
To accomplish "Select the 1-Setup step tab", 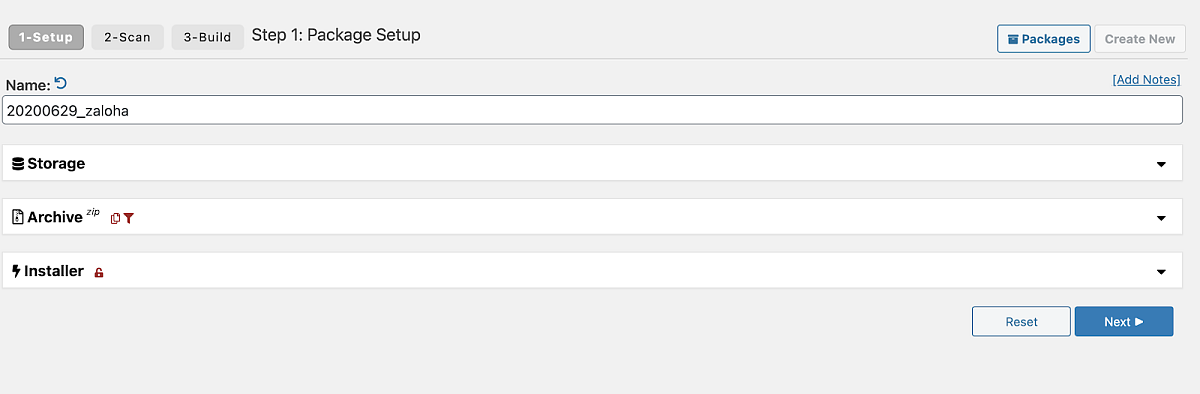I will 46,37.
